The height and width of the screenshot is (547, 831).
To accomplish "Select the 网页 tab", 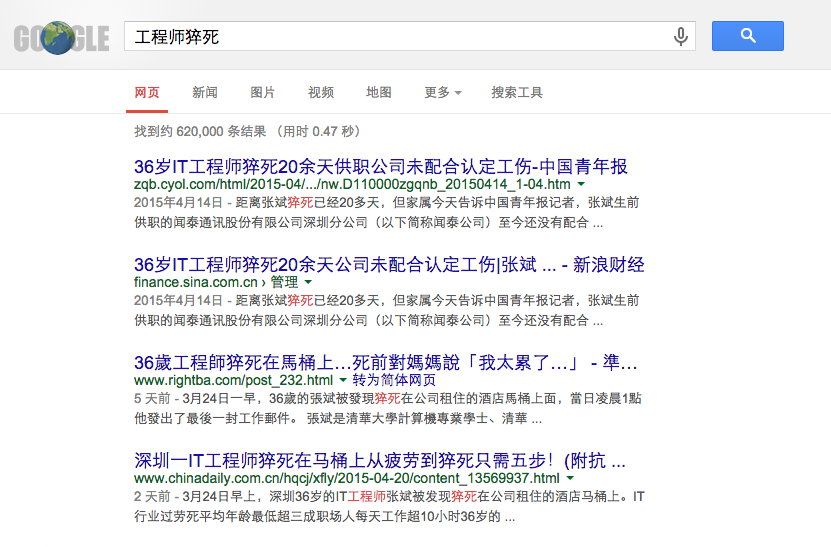I will [x=147, y=93].
